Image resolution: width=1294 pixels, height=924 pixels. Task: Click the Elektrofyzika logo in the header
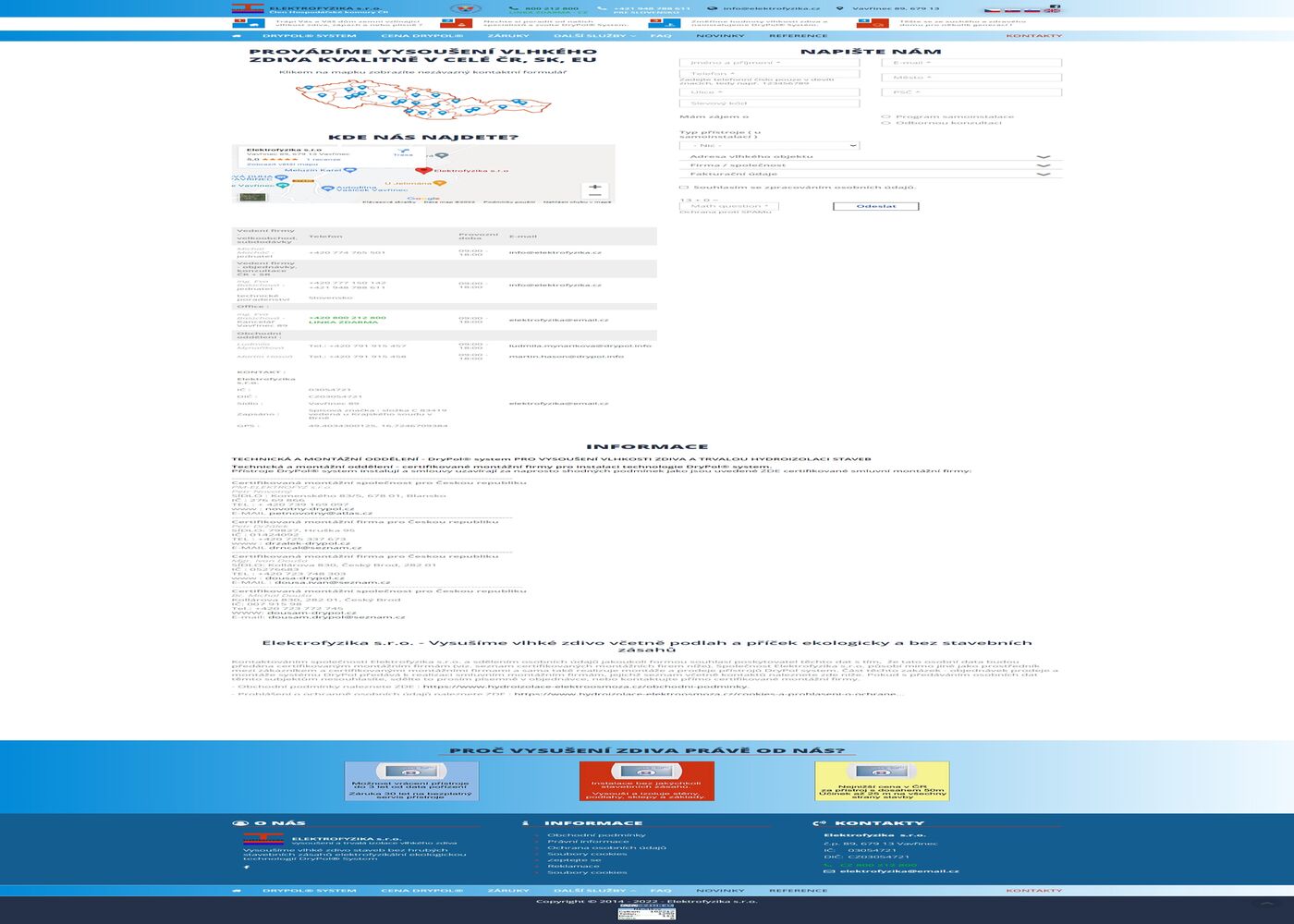click(249, 9)
